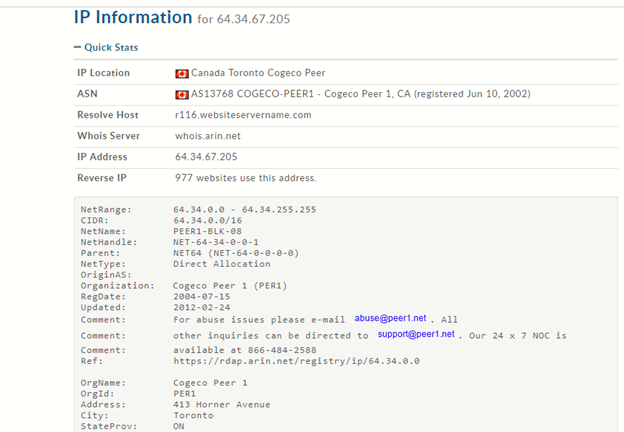Click the NetHandle NET-64-34-0-0-1 value
The image size is (624, 432).
click(x=215, y=242)
